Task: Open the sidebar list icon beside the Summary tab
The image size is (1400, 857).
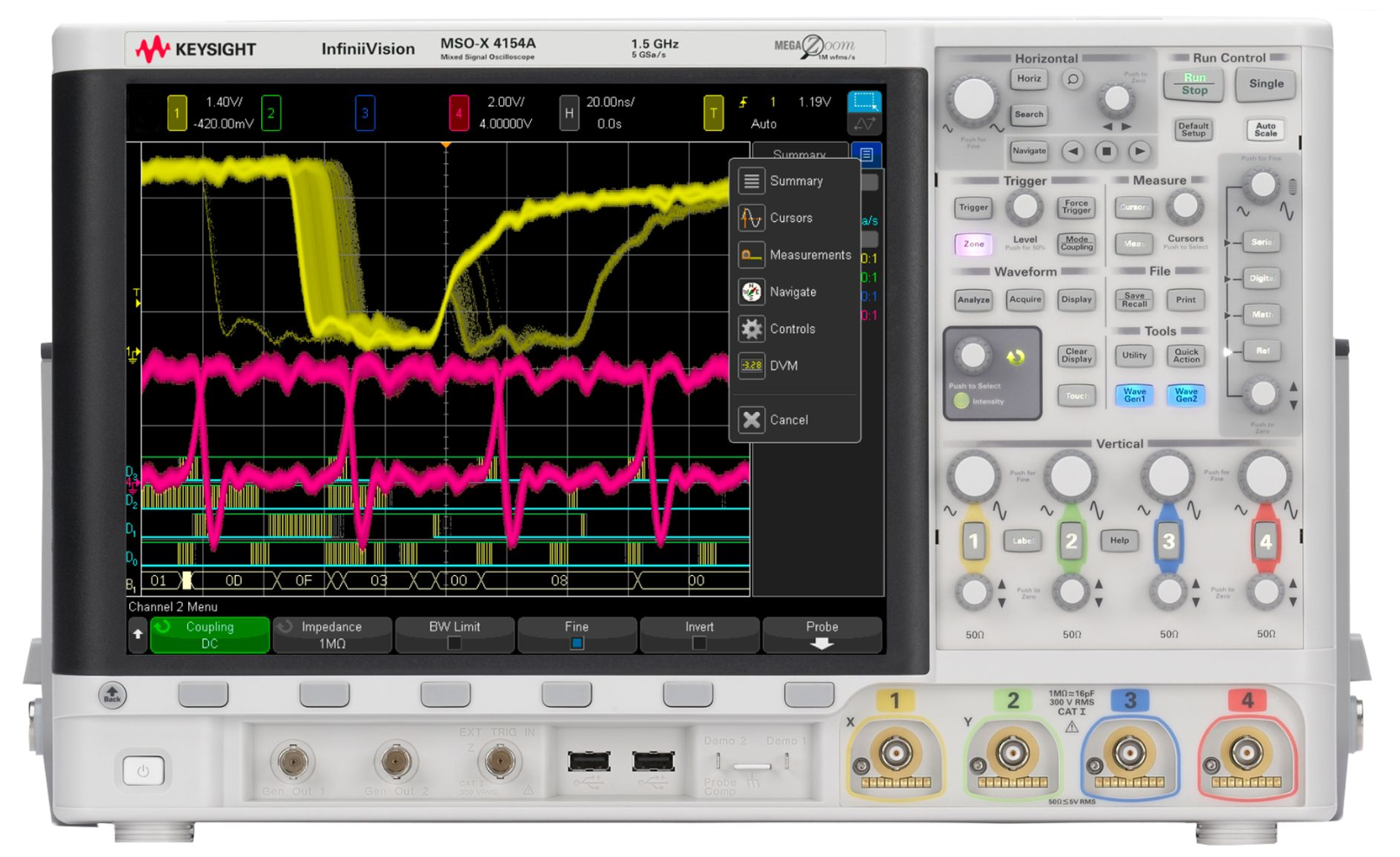Action: (x=867, y=154)
